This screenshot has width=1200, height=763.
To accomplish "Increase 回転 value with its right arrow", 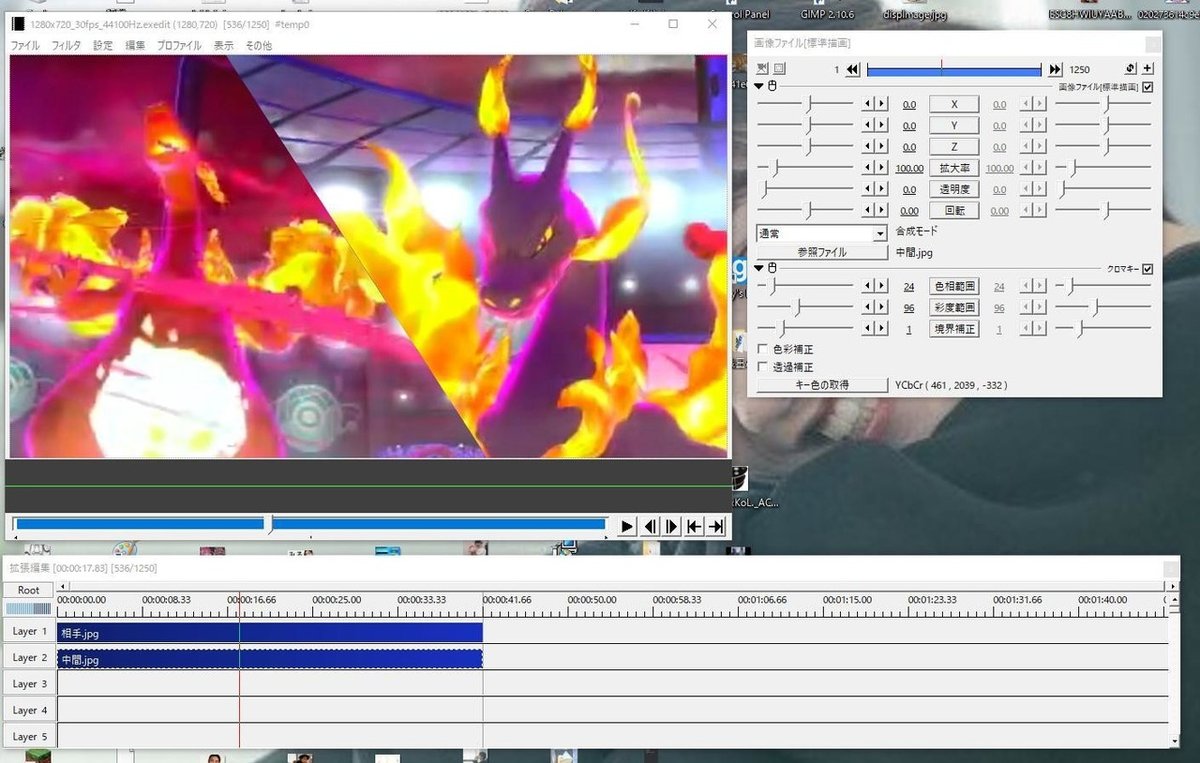I will tap(881, 210).
